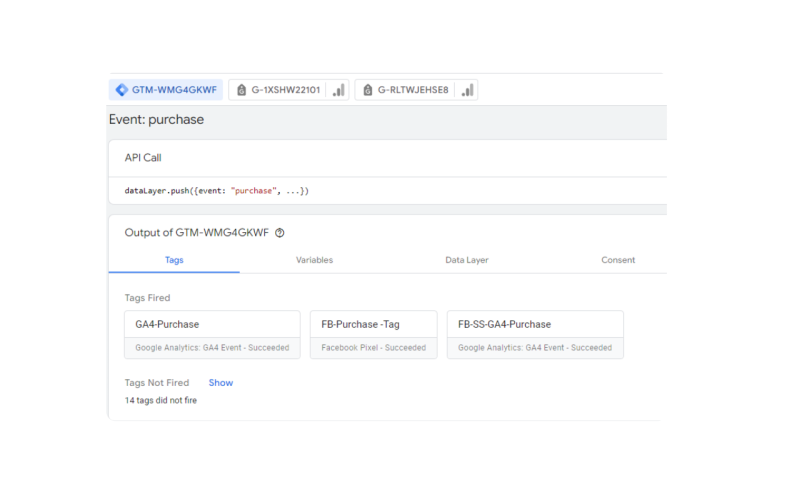Click tag icon before G-RLTWJEHSE8
The image size is (800, 481).
(367, 90)
